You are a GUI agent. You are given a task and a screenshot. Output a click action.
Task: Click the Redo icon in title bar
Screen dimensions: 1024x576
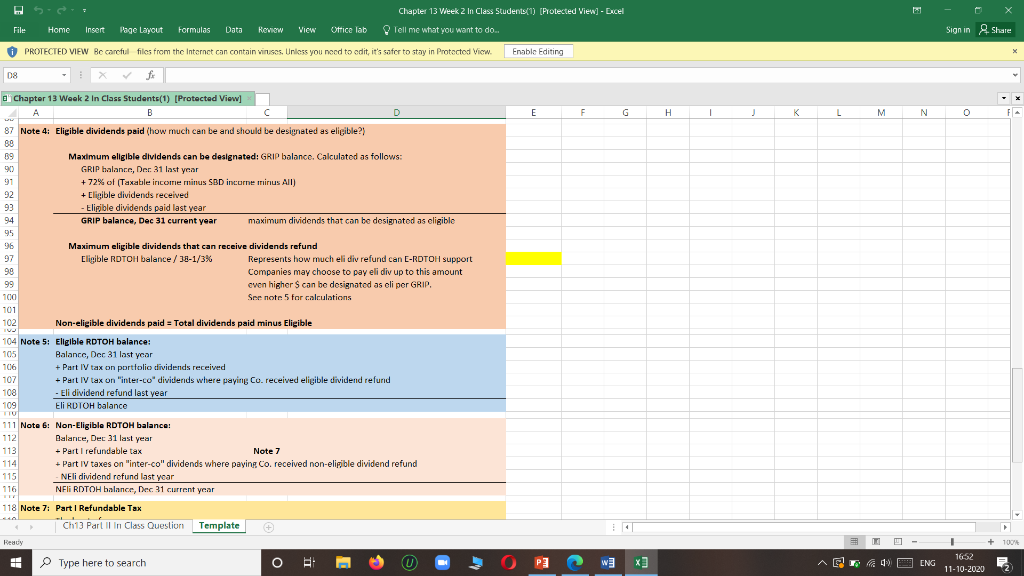pos(61,10)
